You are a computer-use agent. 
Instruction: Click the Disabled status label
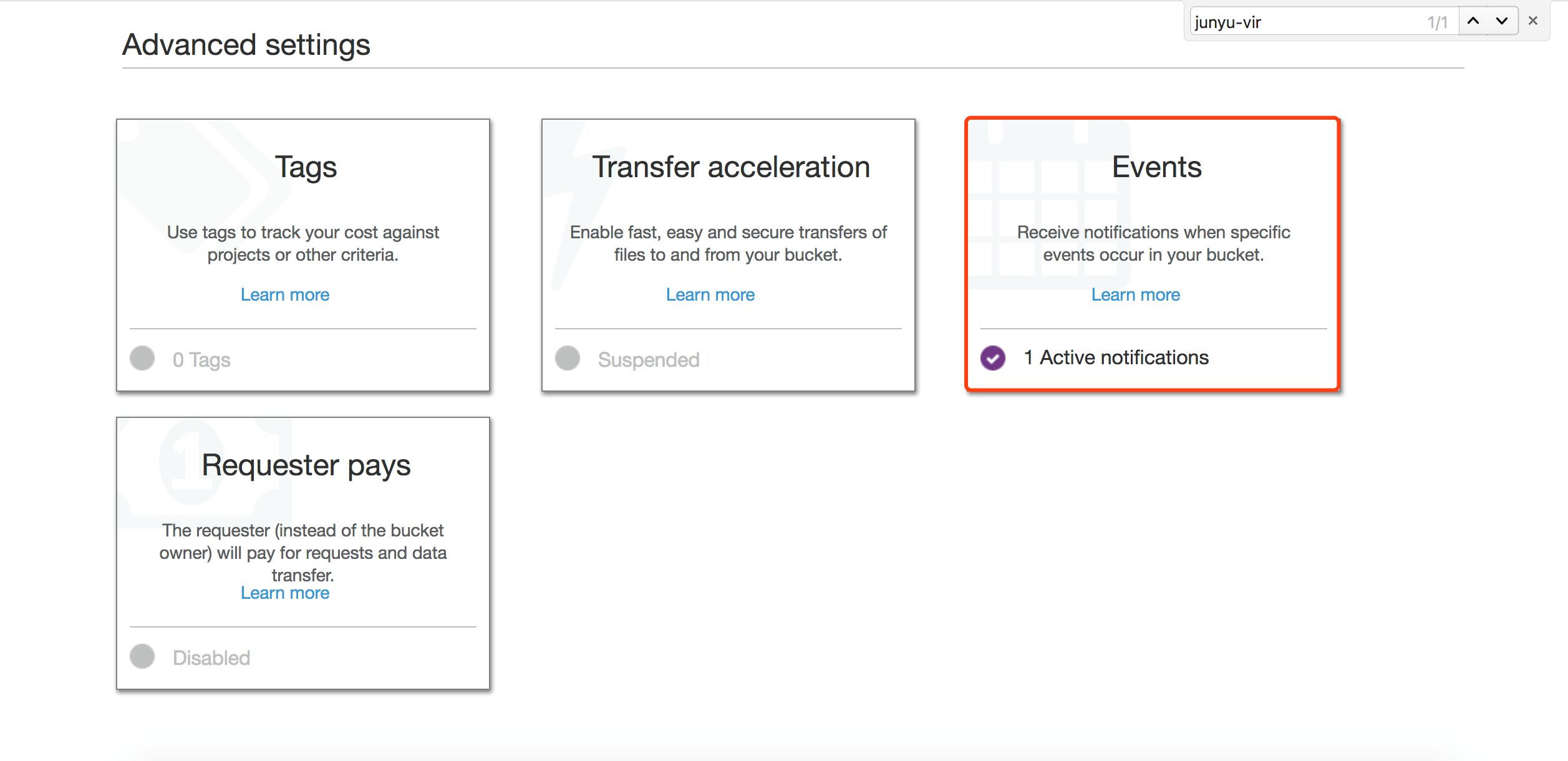[211, 657]
